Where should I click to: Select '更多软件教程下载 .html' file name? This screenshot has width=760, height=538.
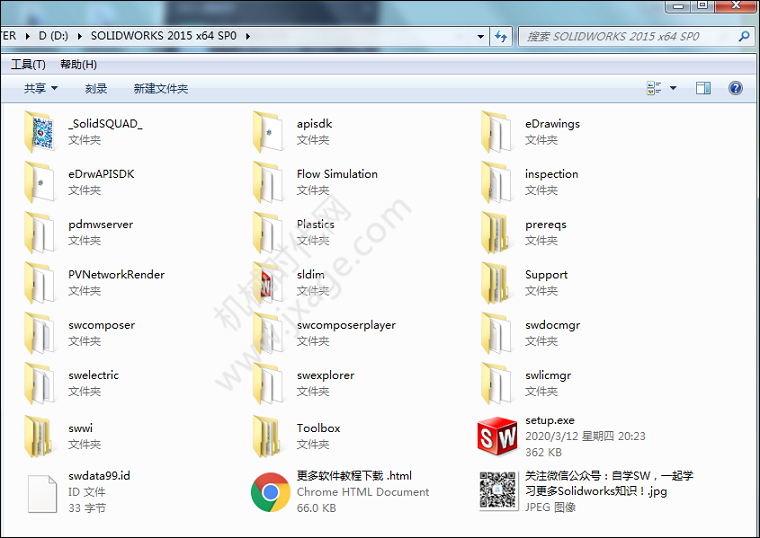tap(354, 476)
